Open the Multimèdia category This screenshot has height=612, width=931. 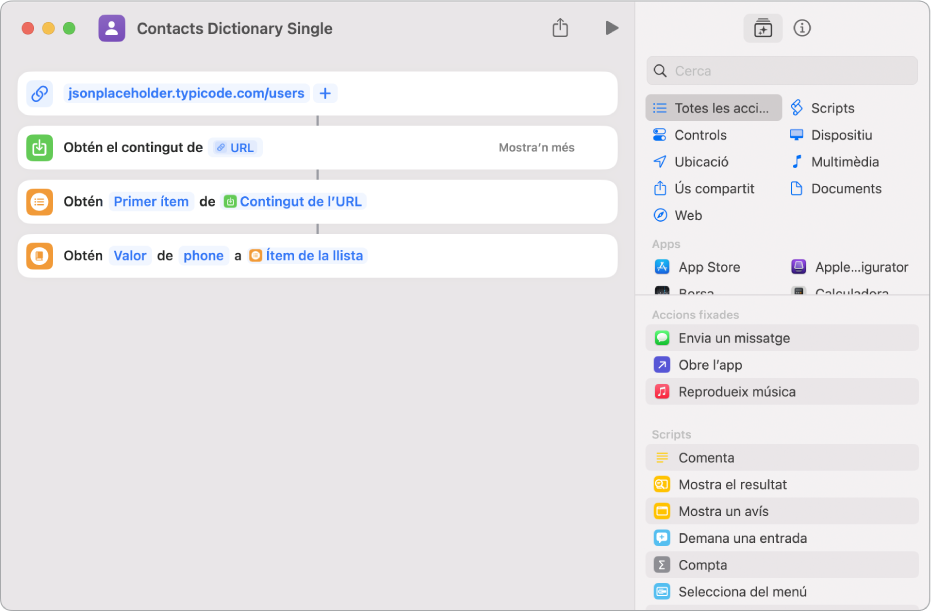point(835,161)
